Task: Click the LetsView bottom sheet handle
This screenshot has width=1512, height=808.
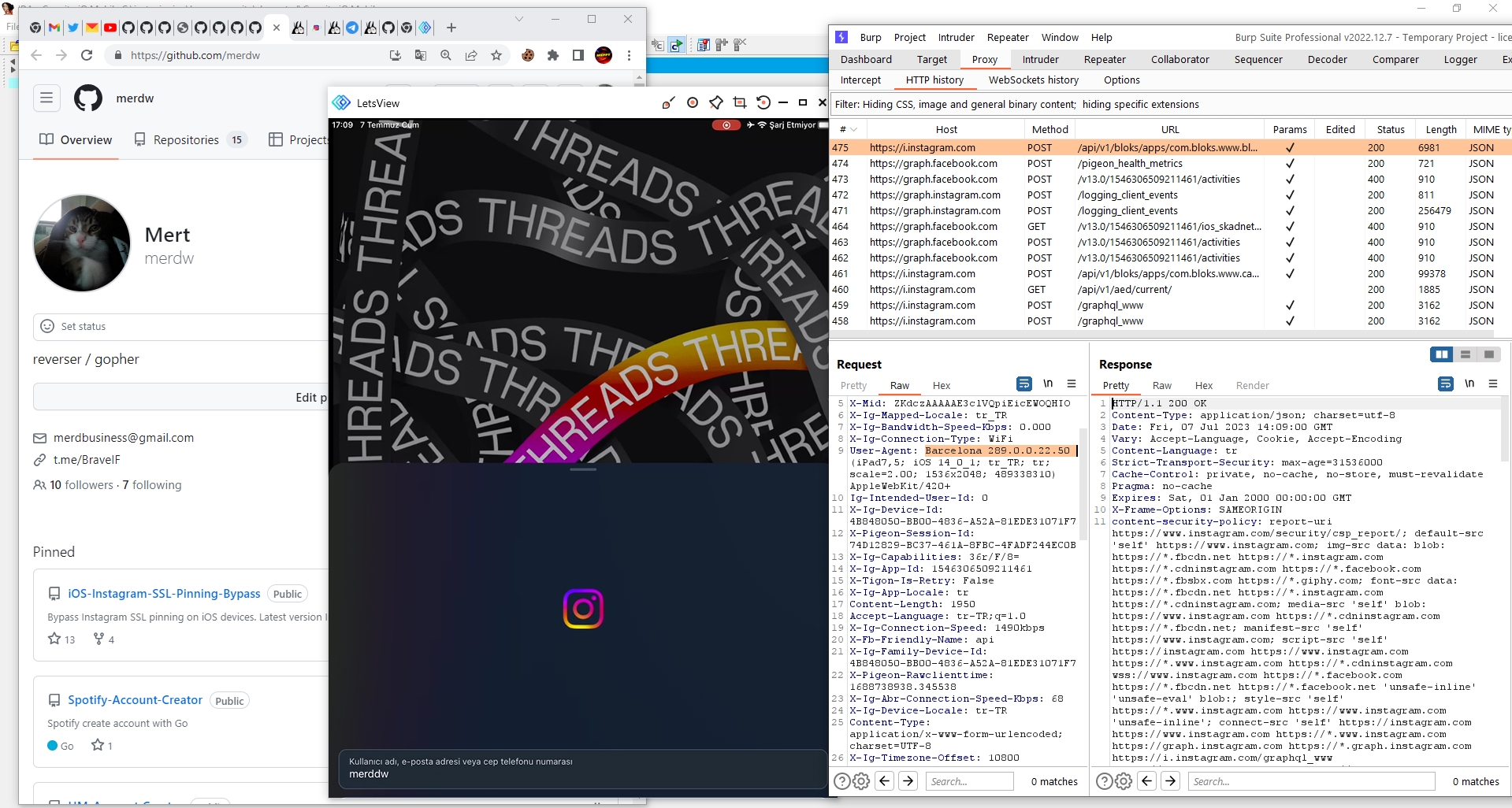Action: coord(583,469)
